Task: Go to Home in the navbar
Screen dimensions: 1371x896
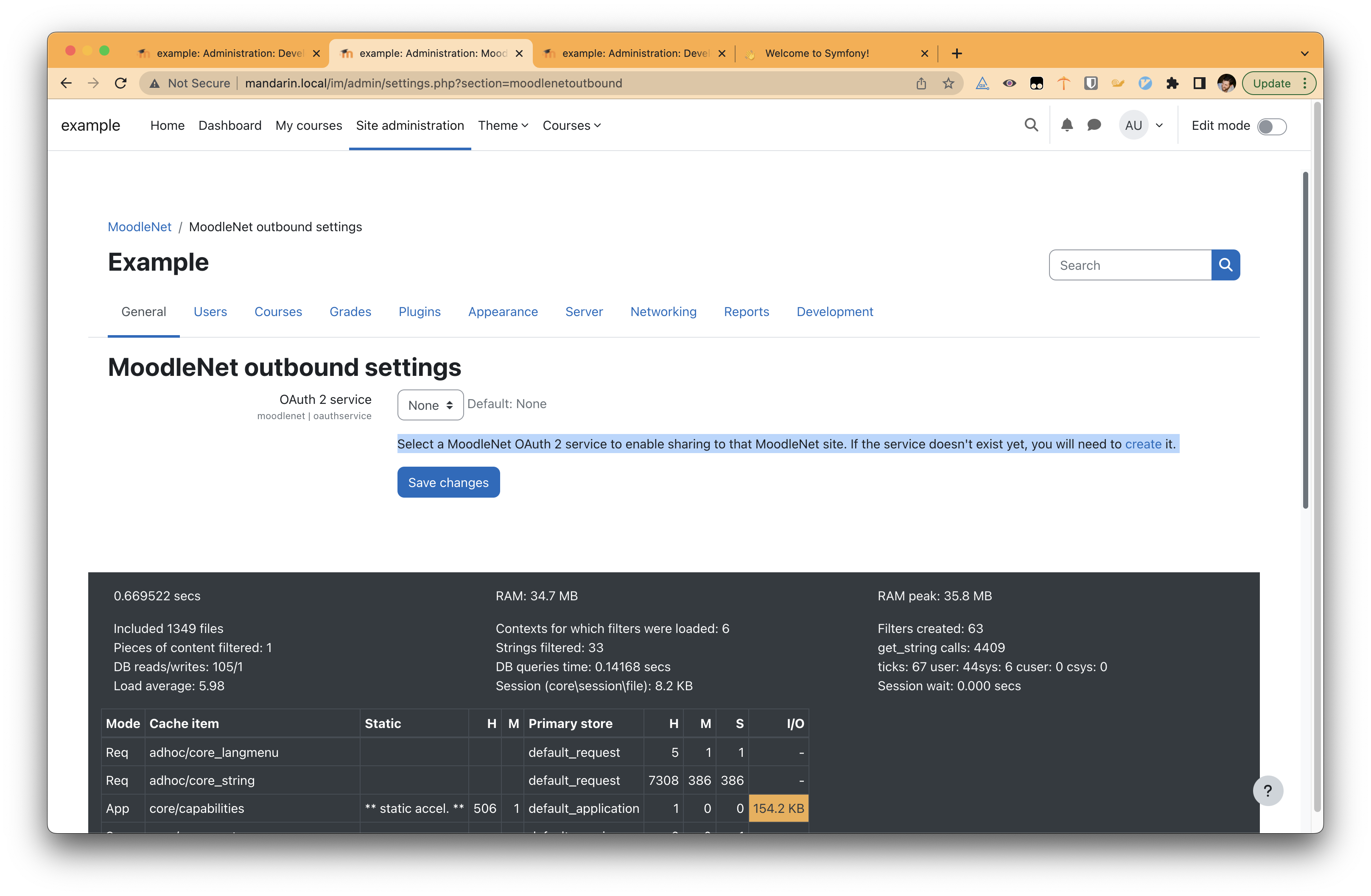Action: [167, 125]
